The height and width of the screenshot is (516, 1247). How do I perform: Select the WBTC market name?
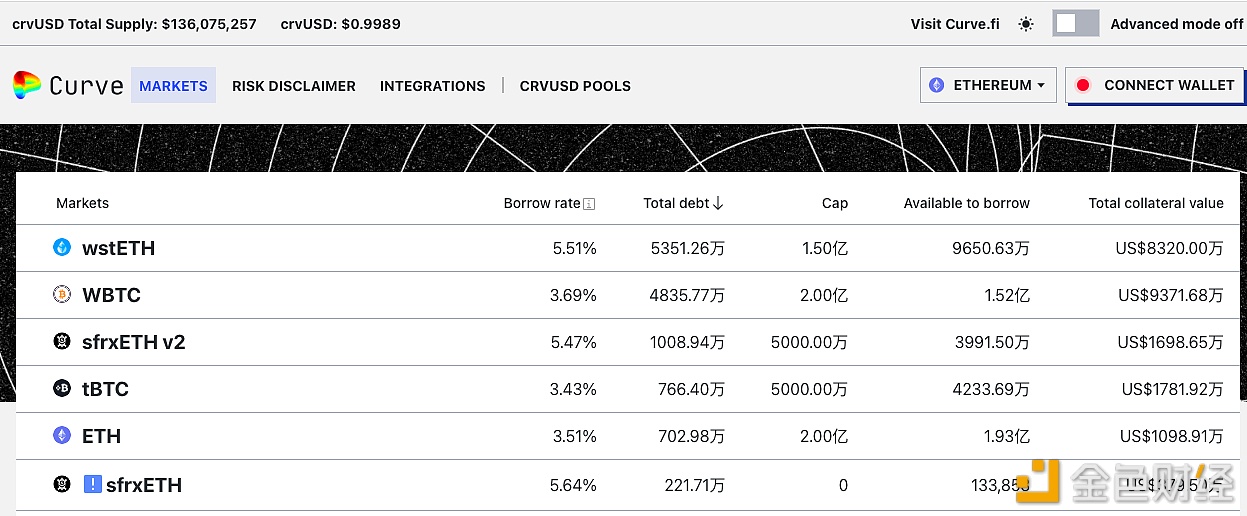tap(112, 295)
